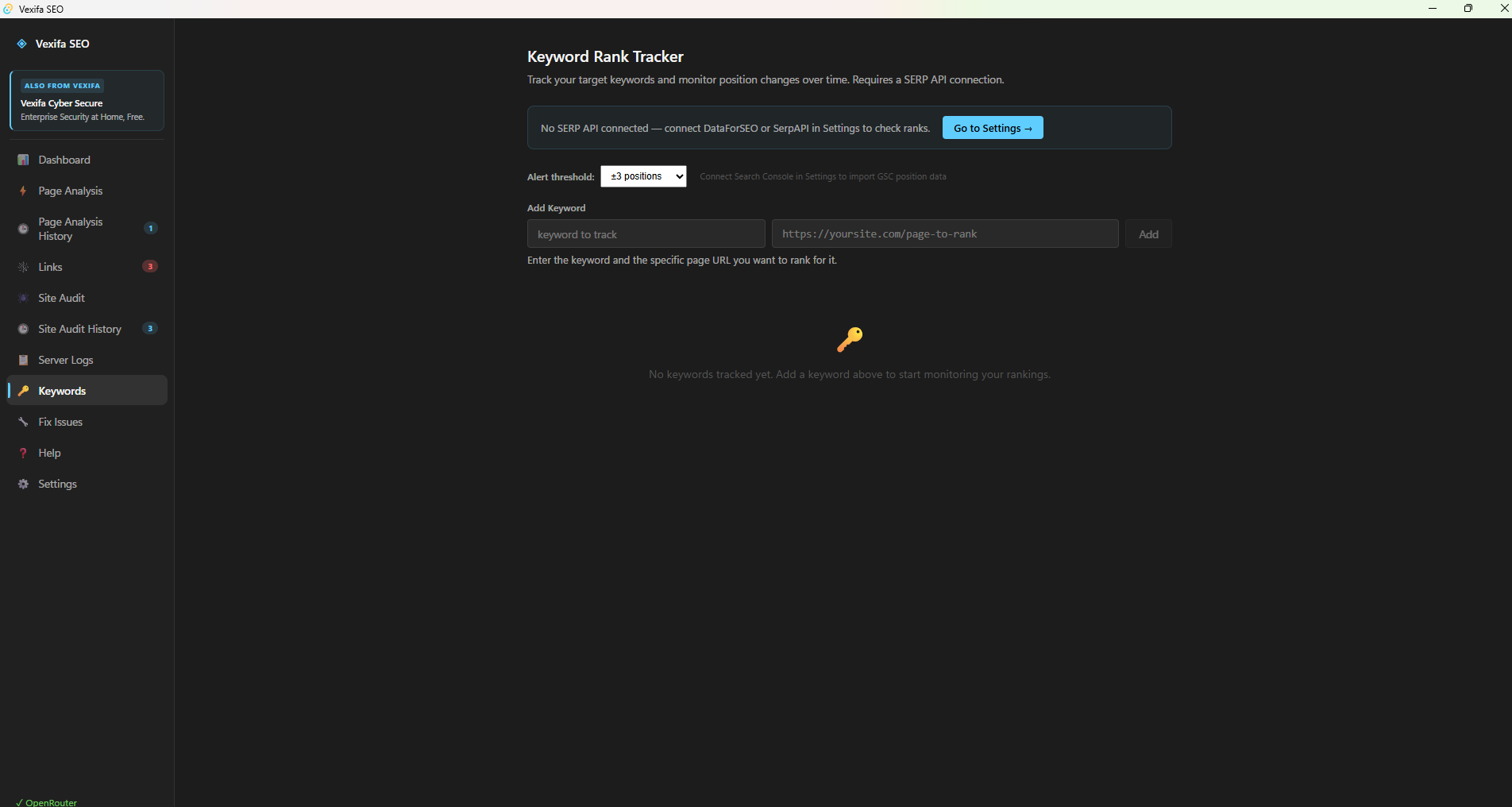
Task: Open Site Audit History
Action: (x=87, y=329)
